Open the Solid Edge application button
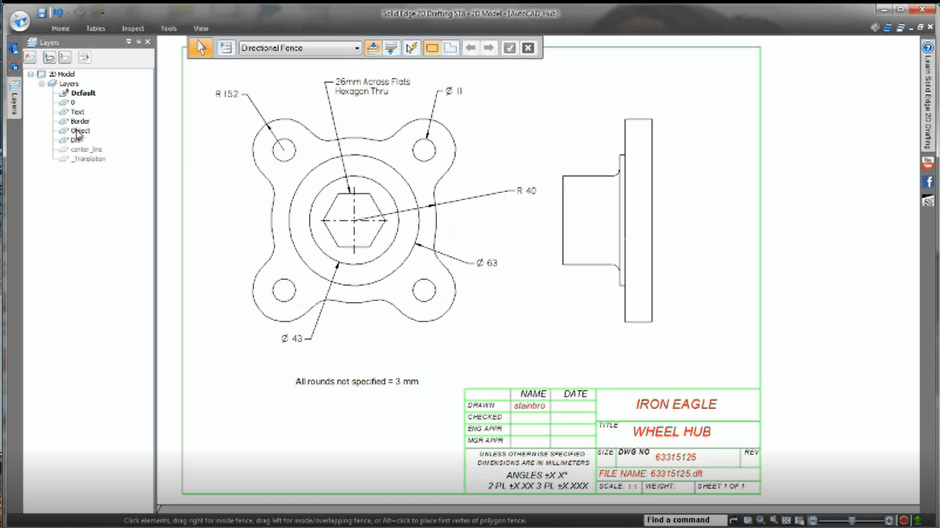 click(20, 20)
